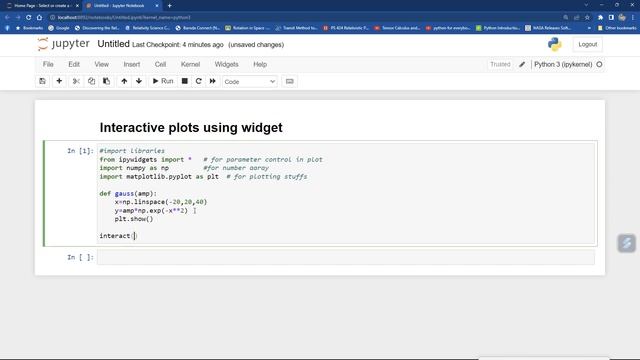This screenshot has width=640, height=360.
Task: Click the kernel idle circle indicator
Action: 599,64
